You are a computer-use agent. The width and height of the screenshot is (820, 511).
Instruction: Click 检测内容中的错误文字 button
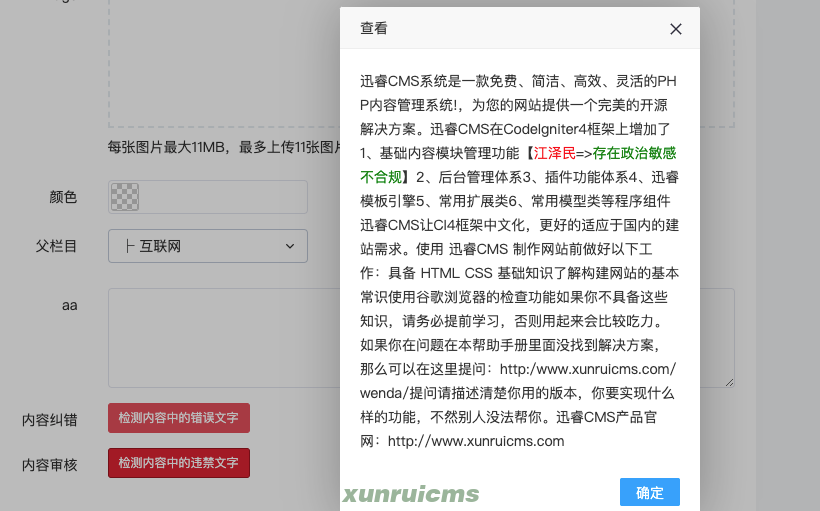click(x=179, y=418)
